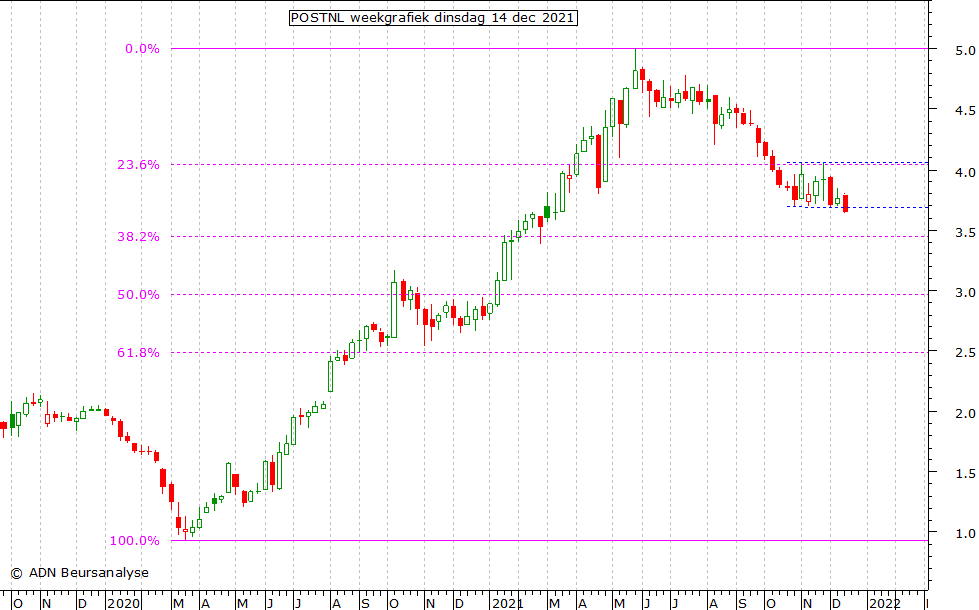Screen dimensions: 979x610
Task: Click the peak candlestick touching the 0.0% line
Action: click(x=636, y=70)
